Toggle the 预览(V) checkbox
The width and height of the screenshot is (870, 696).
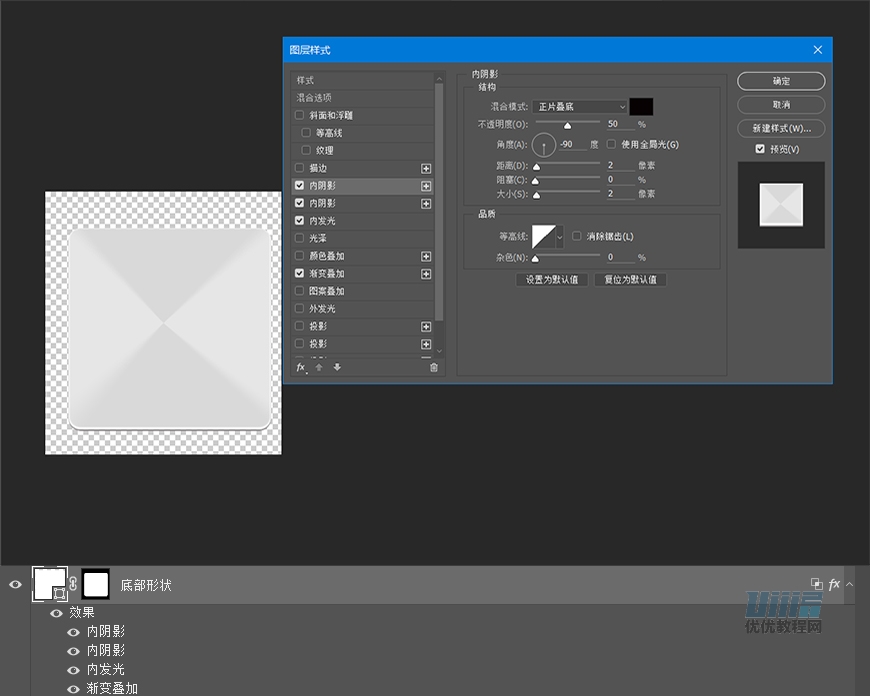(760, 149)
